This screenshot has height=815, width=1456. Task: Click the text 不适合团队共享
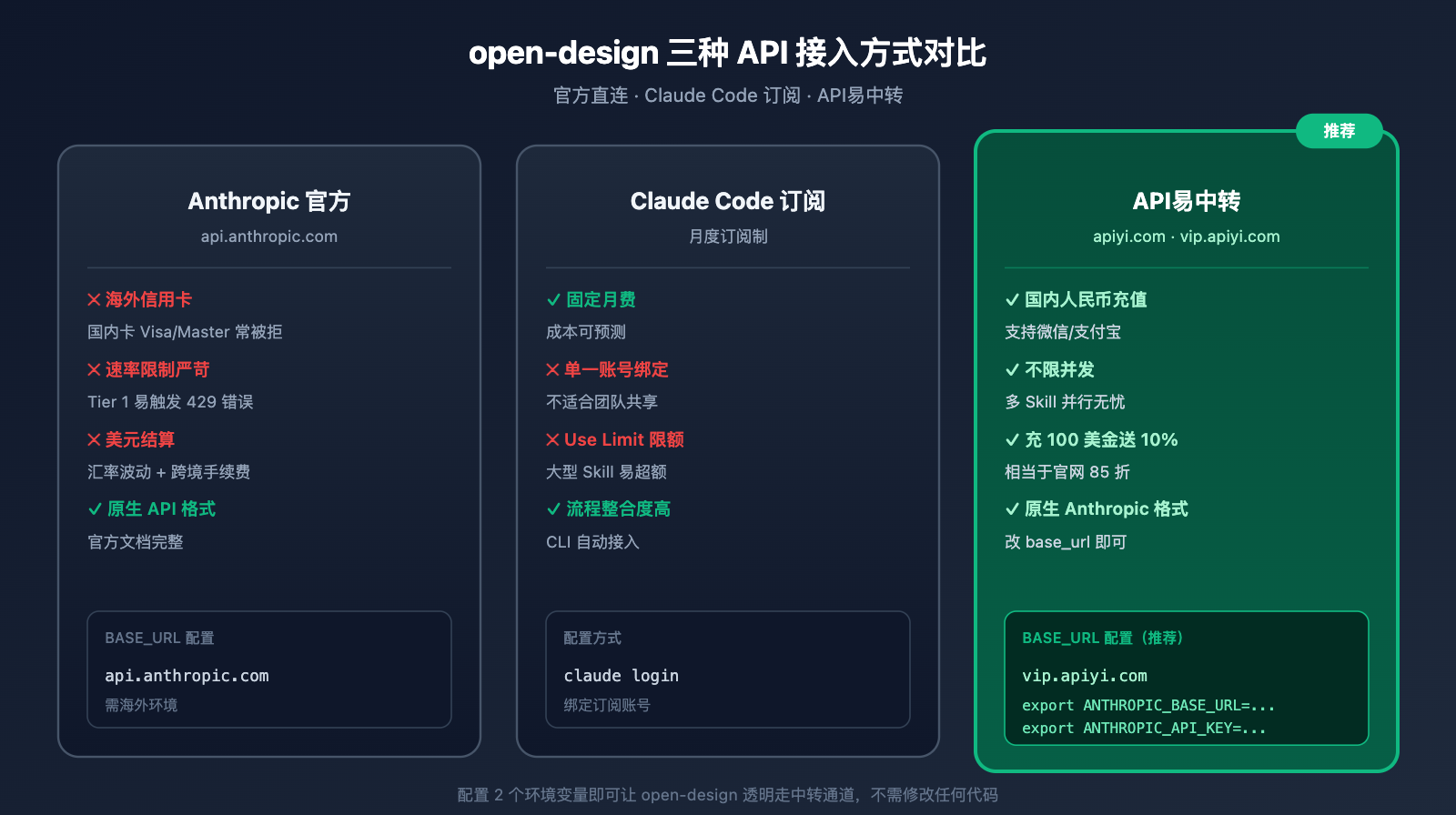(602, 402)
